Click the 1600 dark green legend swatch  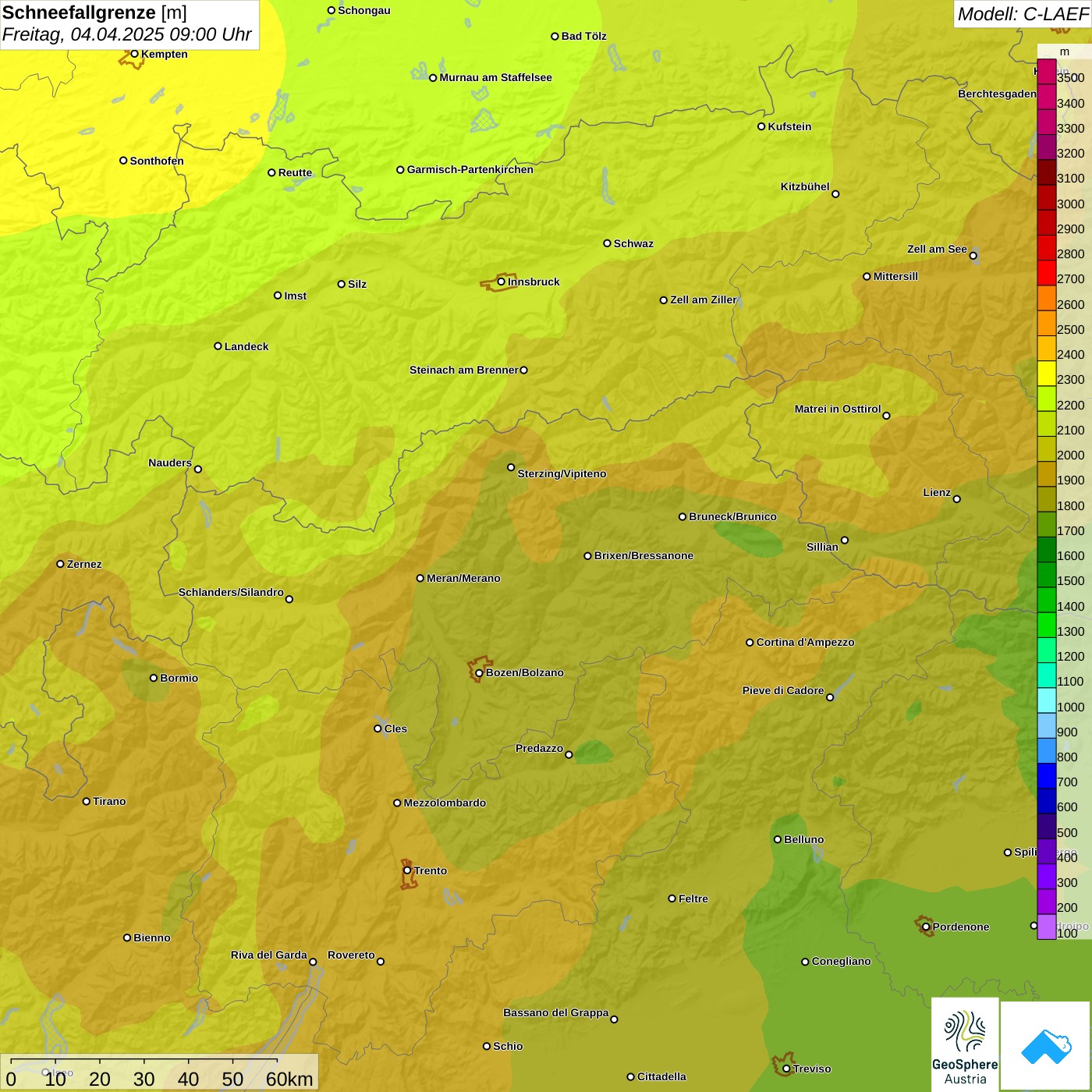(1047, 551)
